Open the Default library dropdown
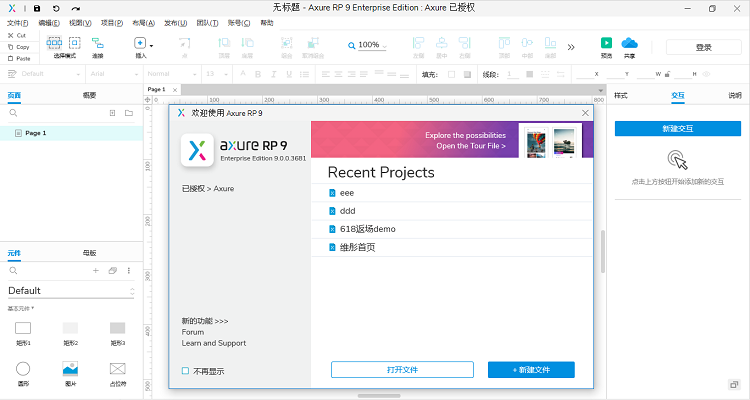 (71, 291)
